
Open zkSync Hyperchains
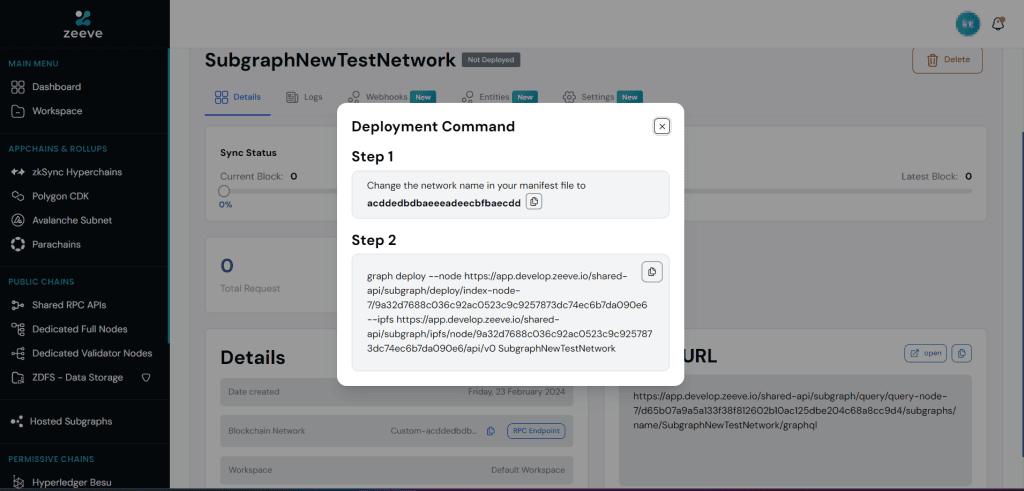coord(76,172)
